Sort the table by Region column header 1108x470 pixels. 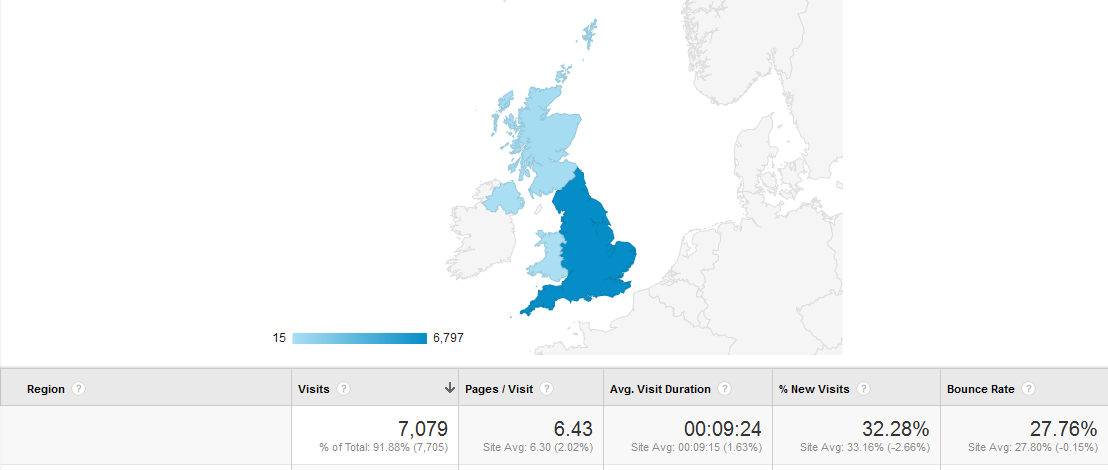click(x=46, y=389)
